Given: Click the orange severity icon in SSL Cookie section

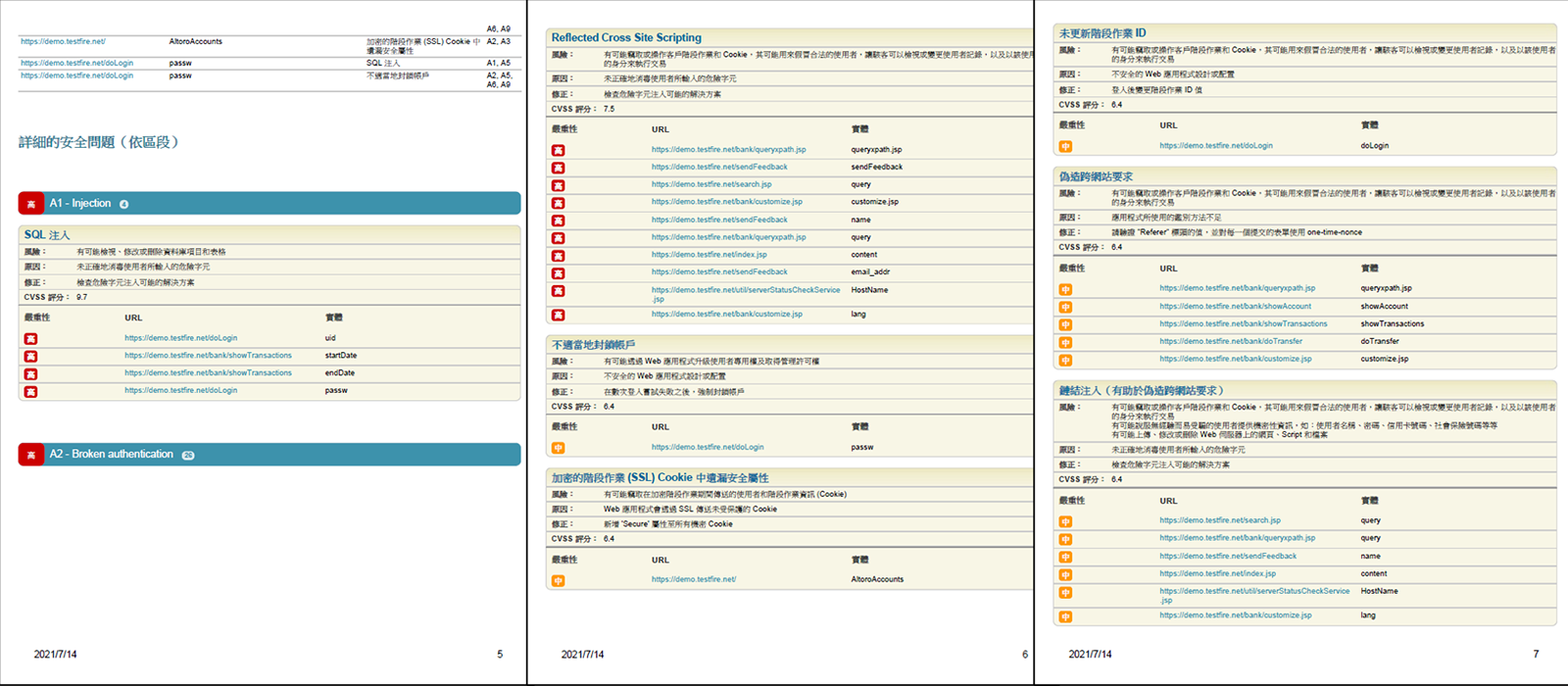Looking at the screenshot, I should (558, 581).
